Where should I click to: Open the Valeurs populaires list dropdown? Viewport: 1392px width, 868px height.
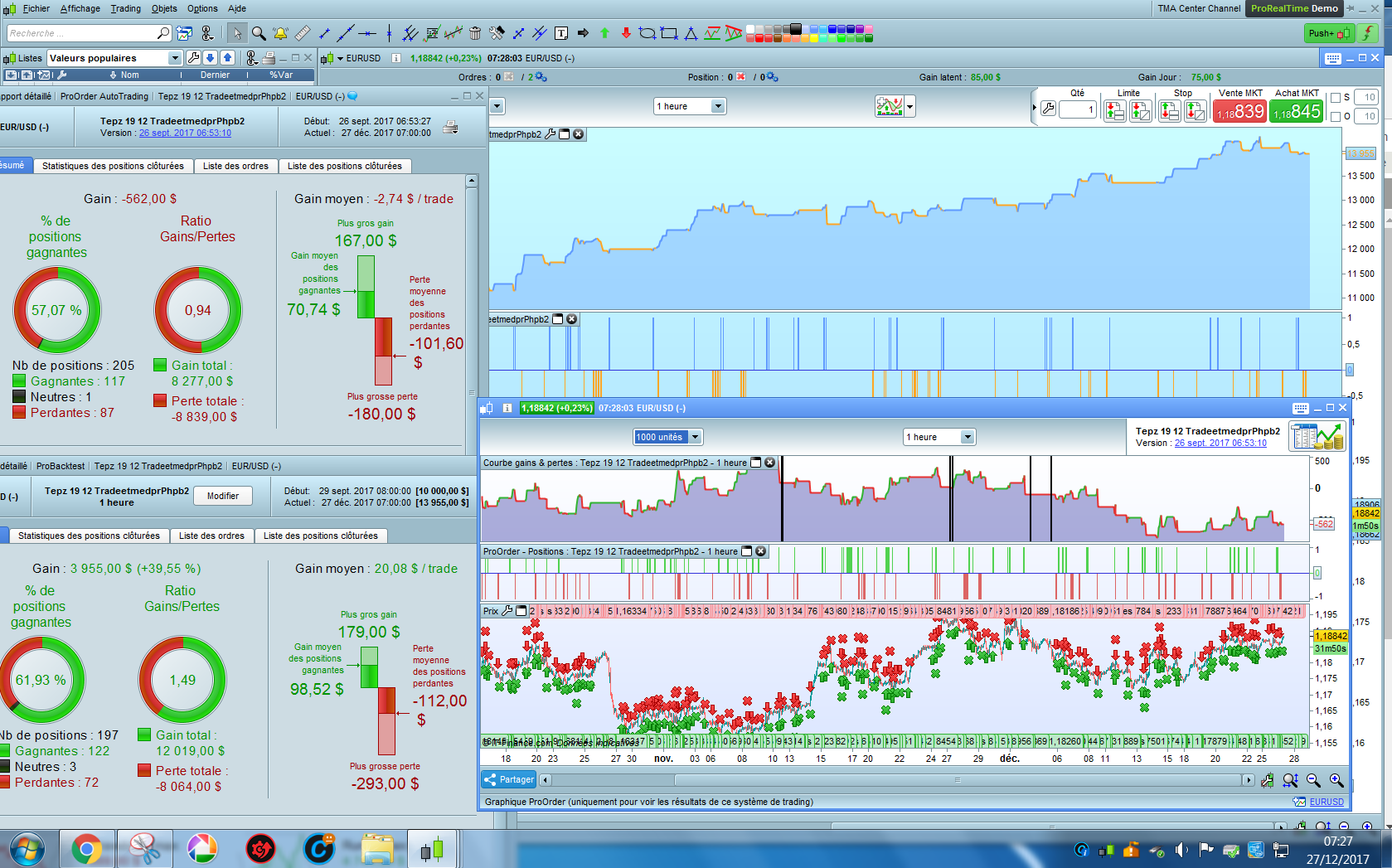click(174, 58)
